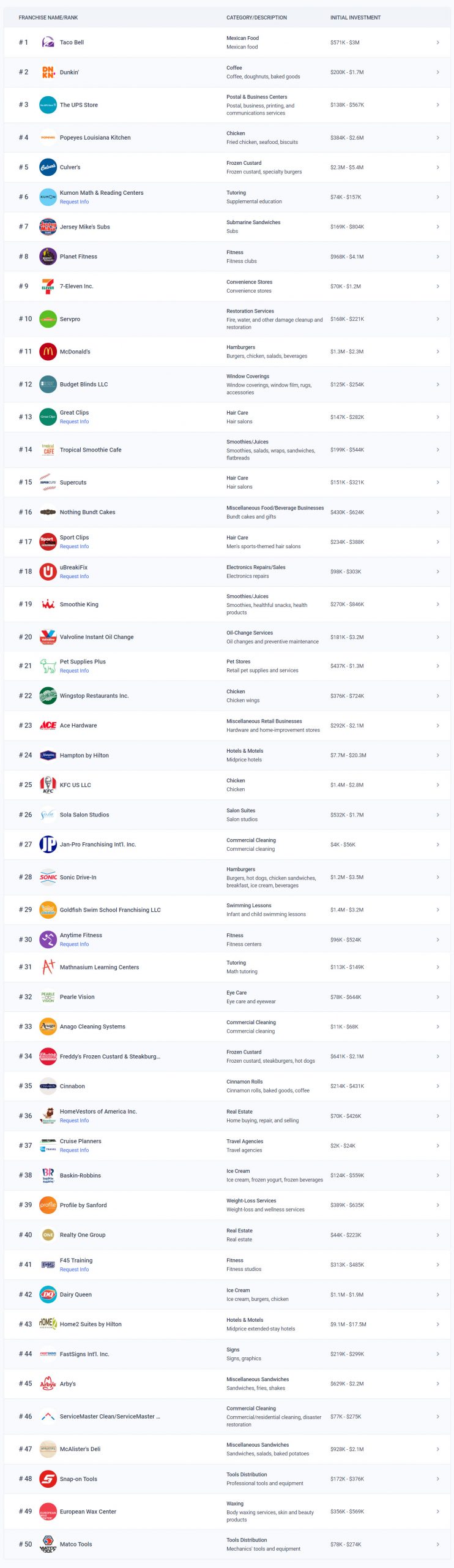
Task: Open Request Info under Pet Supplies Plus
Action: point(74,671)
